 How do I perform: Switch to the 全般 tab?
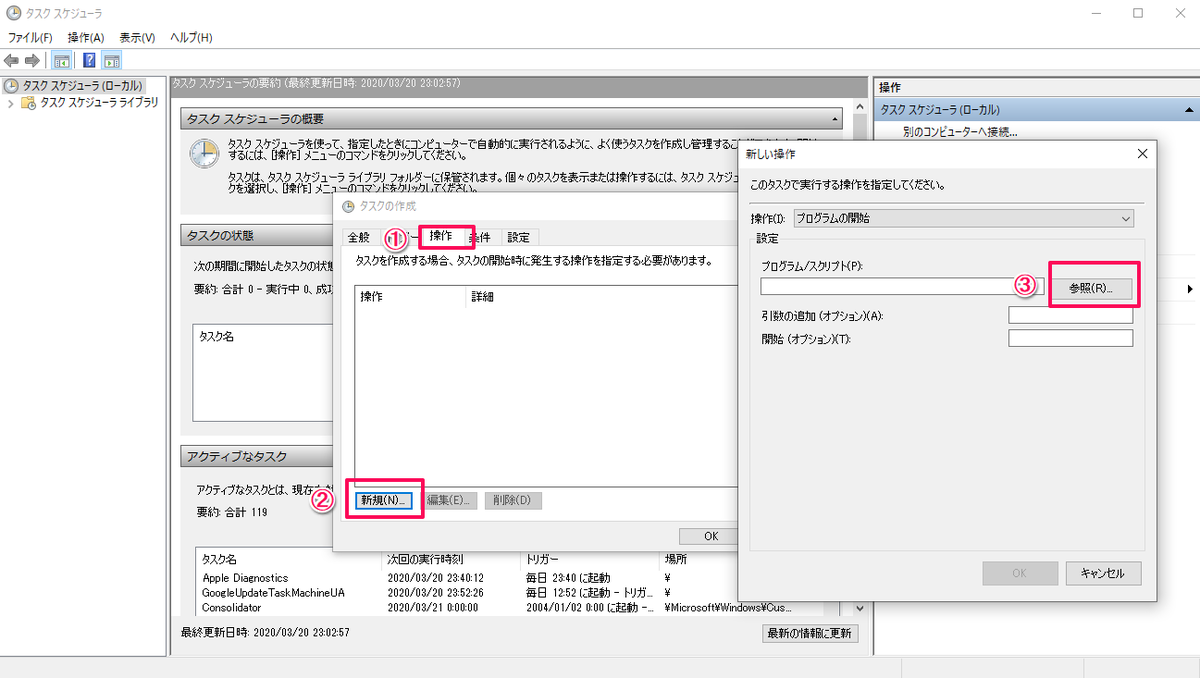pos(359,237)
